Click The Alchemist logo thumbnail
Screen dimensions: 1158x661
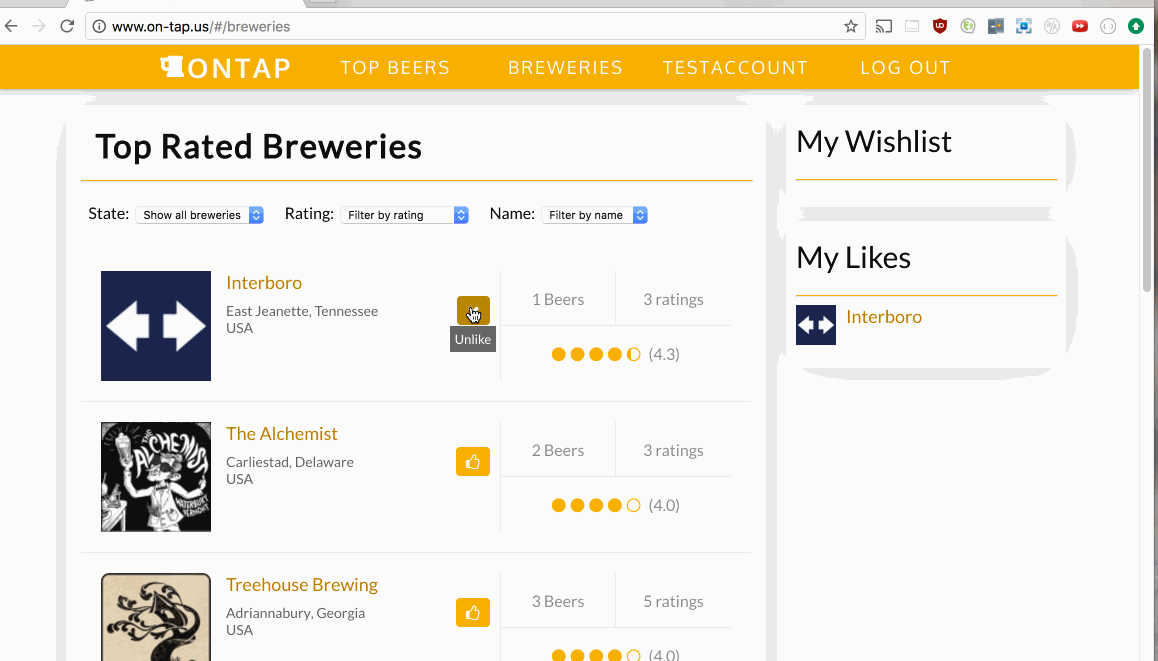point(156,477)
